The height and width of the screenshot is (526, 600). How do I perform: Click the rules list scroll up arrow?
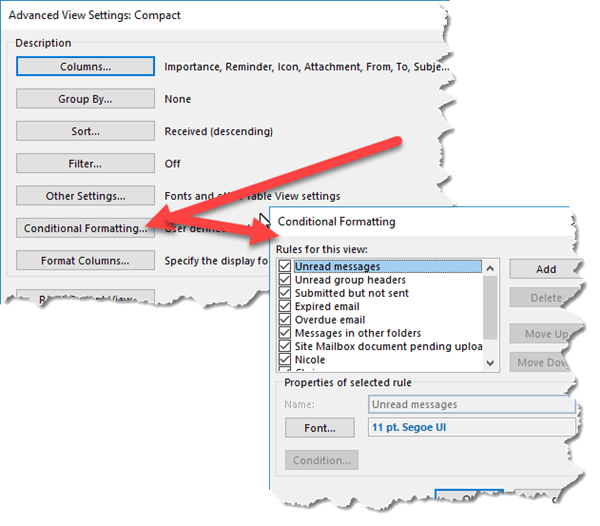[490, 269]
